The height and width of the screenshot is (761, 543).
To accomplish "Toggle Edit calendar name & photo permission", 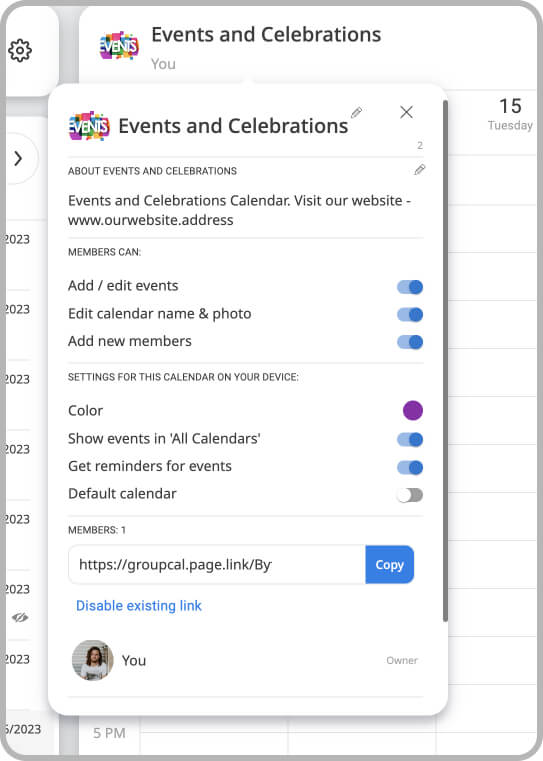I will (410, 314).
